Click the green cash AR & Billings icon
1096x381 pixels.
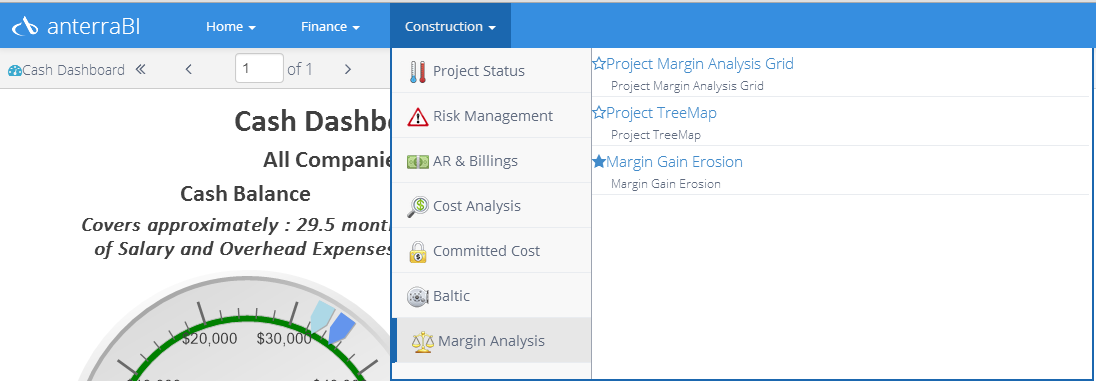(x=417, y=161)
